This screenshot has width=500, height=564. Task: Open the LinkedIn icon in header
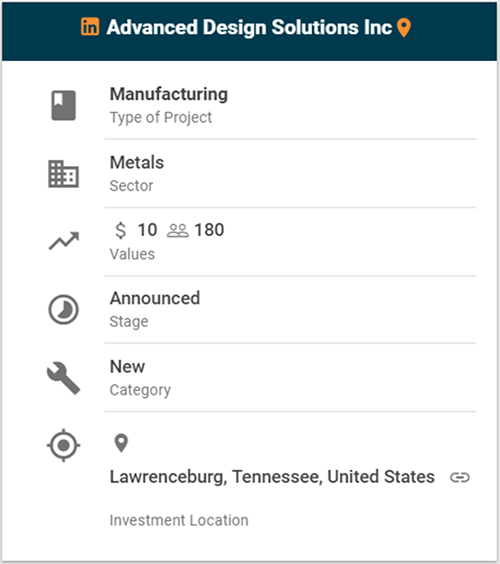[x=90, y=27]
